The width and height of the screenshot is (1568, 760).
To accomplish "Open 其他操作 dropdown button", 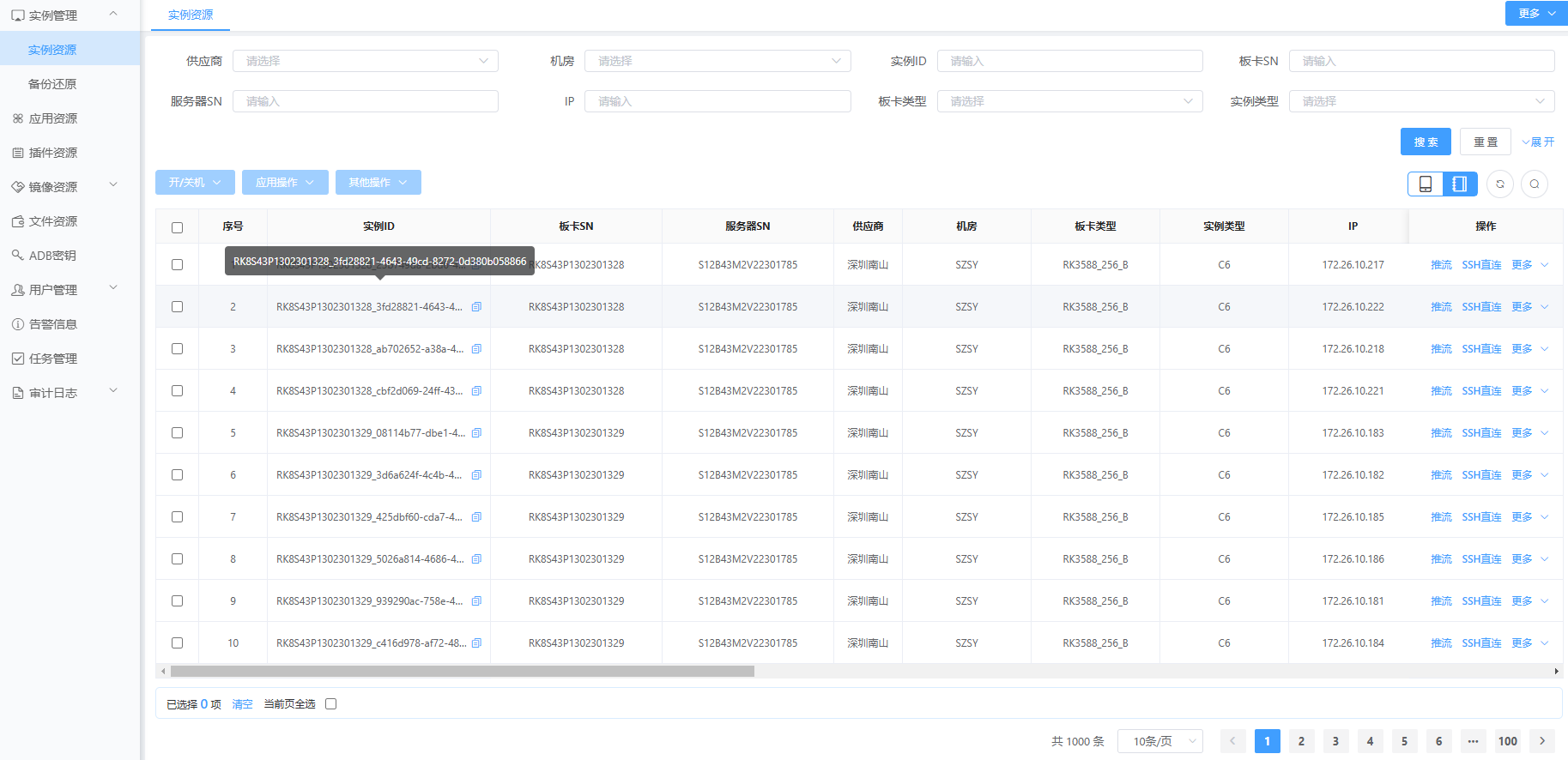I will coord(378,183).
